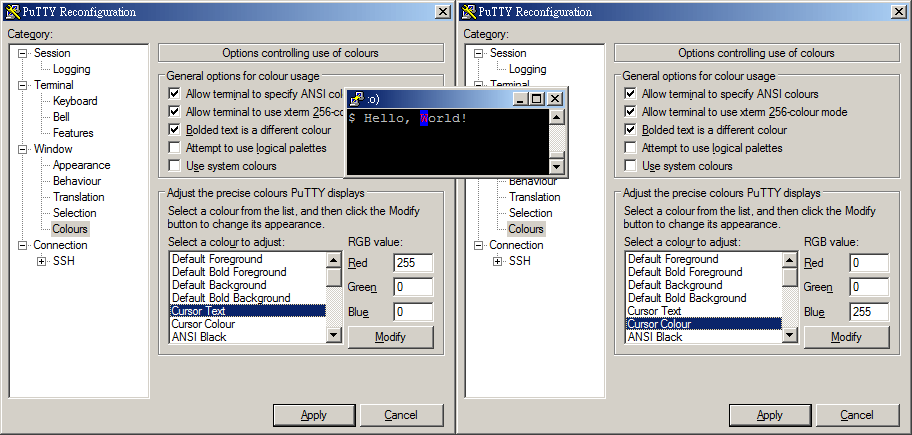912x435 pixels.
Task: Select Default Foreground in left colour list
Action: click(248, 259)
